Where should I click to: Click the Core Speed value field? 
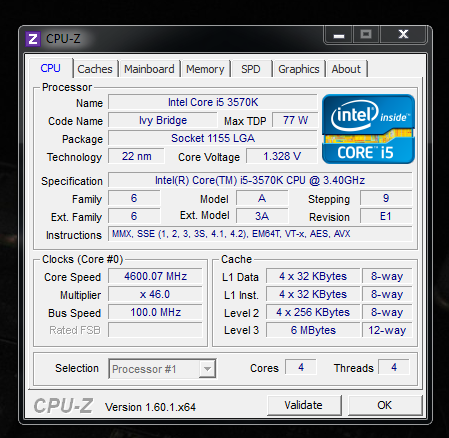click(x=155, y=276)
